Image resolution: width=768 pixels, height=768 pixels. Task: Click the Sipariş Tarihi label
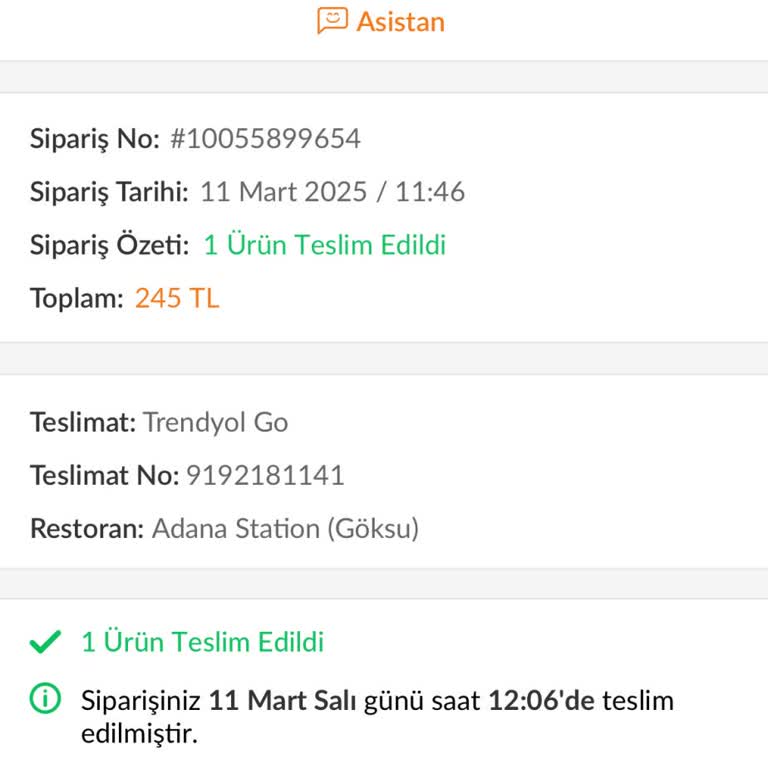pos(109,192)
